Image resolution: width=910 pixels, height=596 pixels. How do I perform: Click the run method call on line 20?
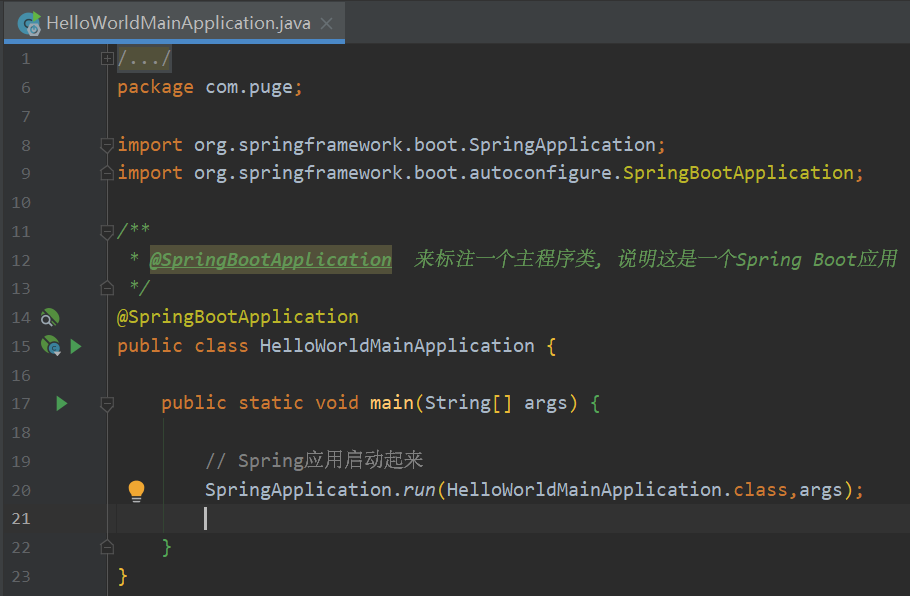(419, 490)
